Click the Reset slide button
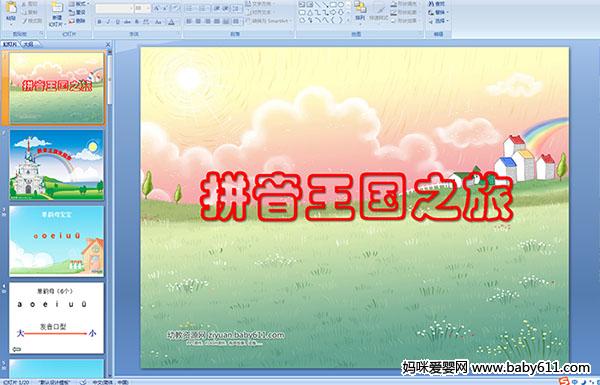The height and width of the screenshot is (385, 600). pos(77,13)
